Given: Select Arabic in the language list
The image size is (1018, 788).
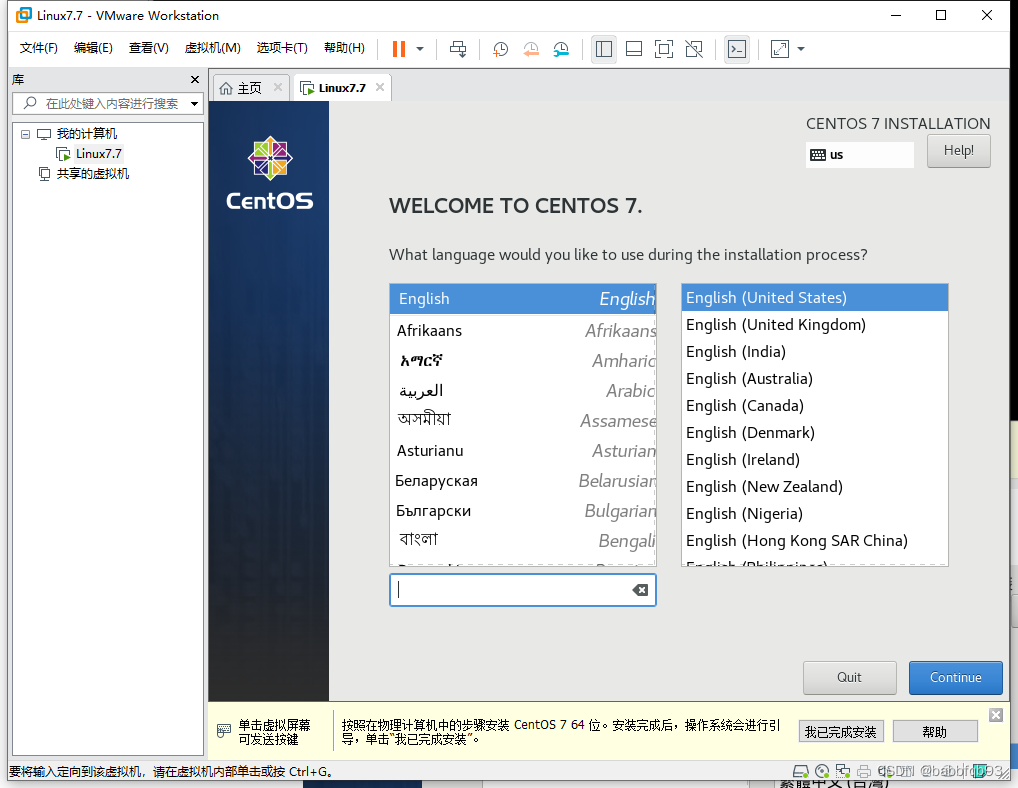Looking at the screenshot, I should [x=523, y=390].
